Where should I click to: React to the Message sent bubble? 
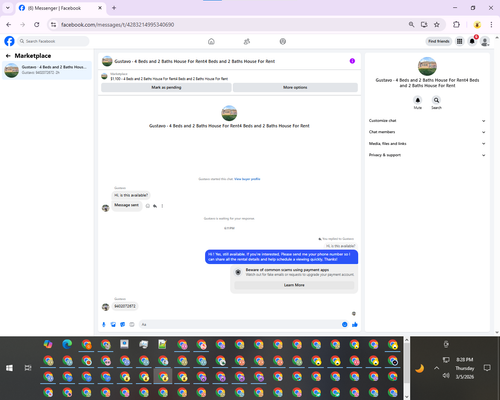pyautogui.click(x=148, y=206)
